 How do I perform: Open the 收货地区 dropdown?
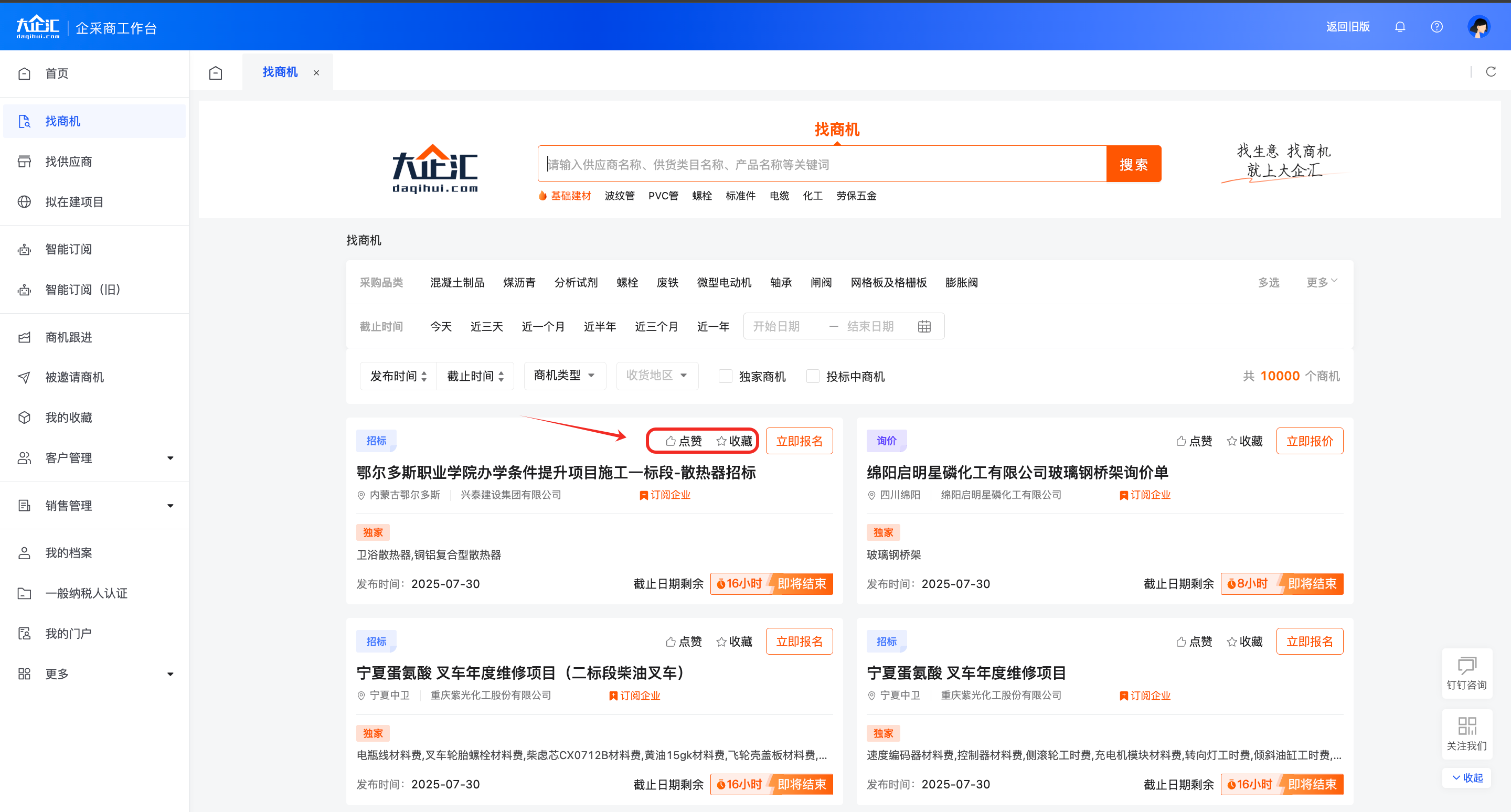[x=657, y=375]
